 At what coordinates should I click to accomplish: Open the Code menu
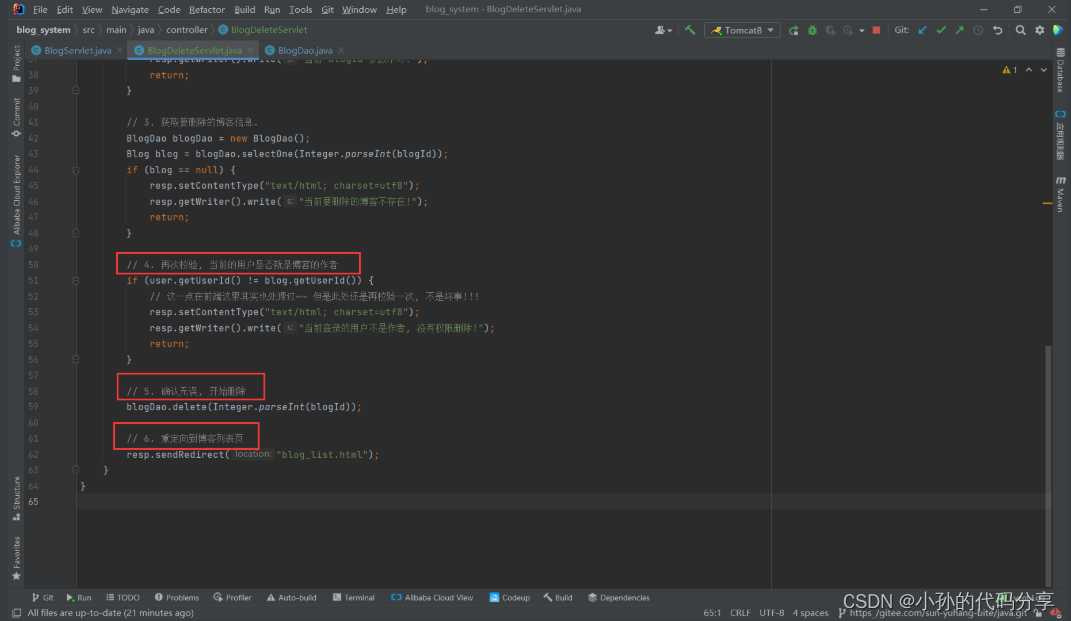pyautogui.click(x=169, y=10)
